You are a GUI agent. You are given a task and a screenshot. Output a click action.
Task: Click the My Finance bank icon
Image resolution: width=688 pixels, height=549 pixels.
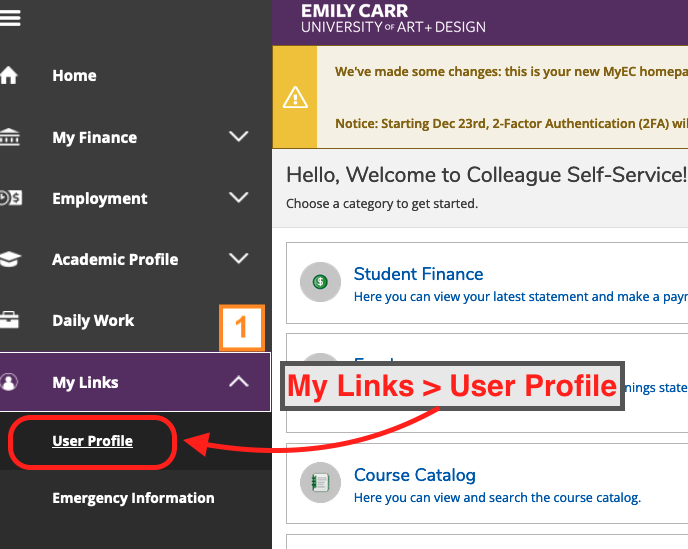pos(10,137)
